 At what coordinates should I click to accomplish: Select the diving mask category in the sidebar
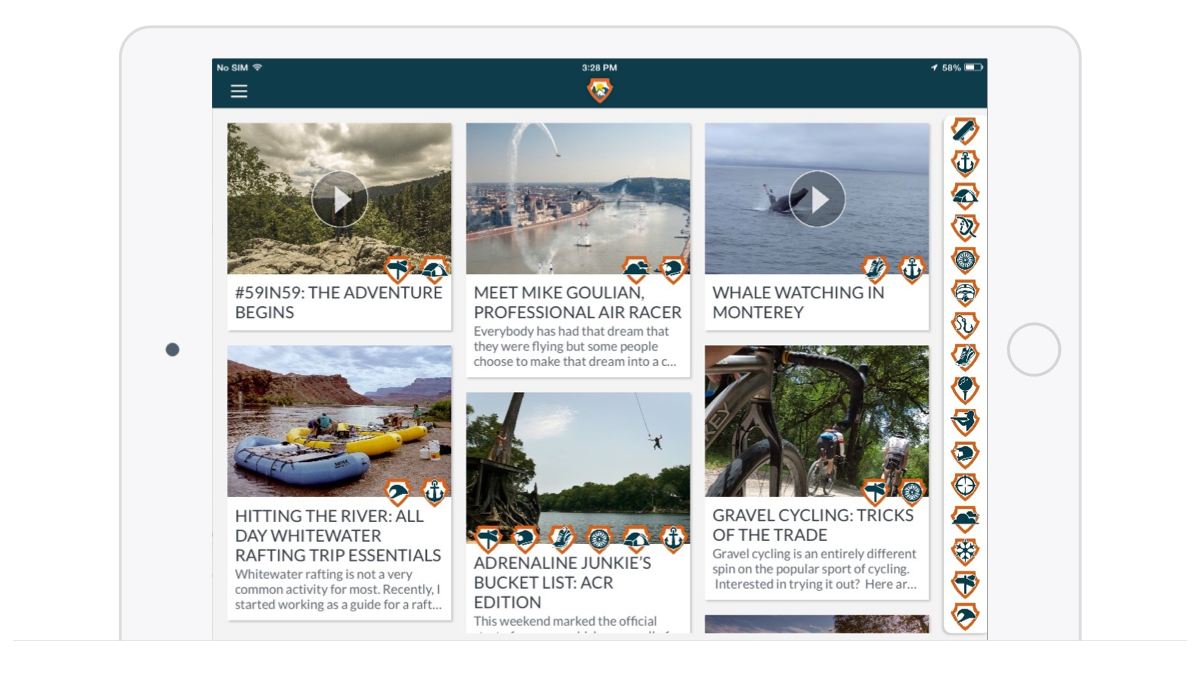tap(965, 292)
